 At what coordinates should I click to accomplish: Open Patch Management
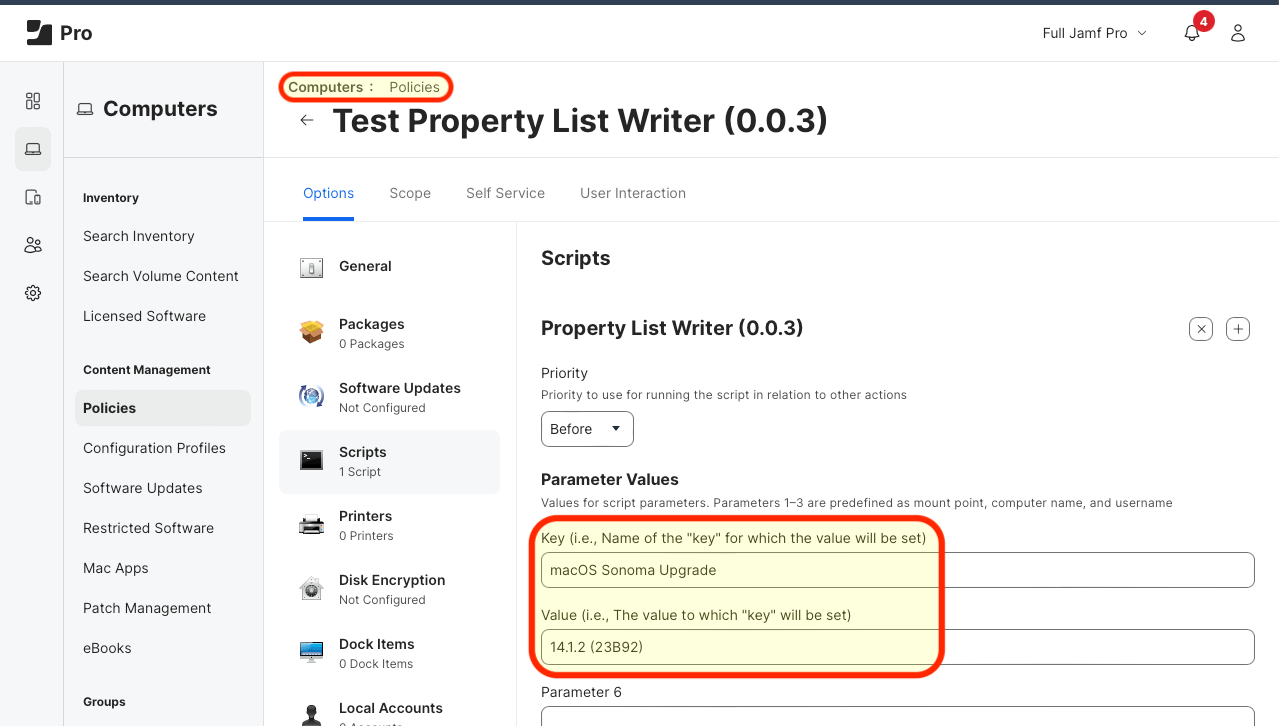pyautogui.click(x=147, y=608)
